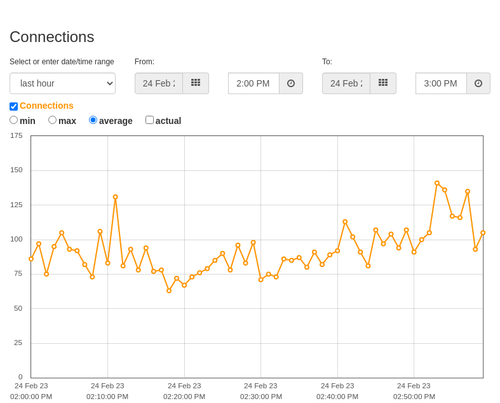Click the last data point at chart's right edge
Screen dimensions: 500x403
click(x=483, y=233)
